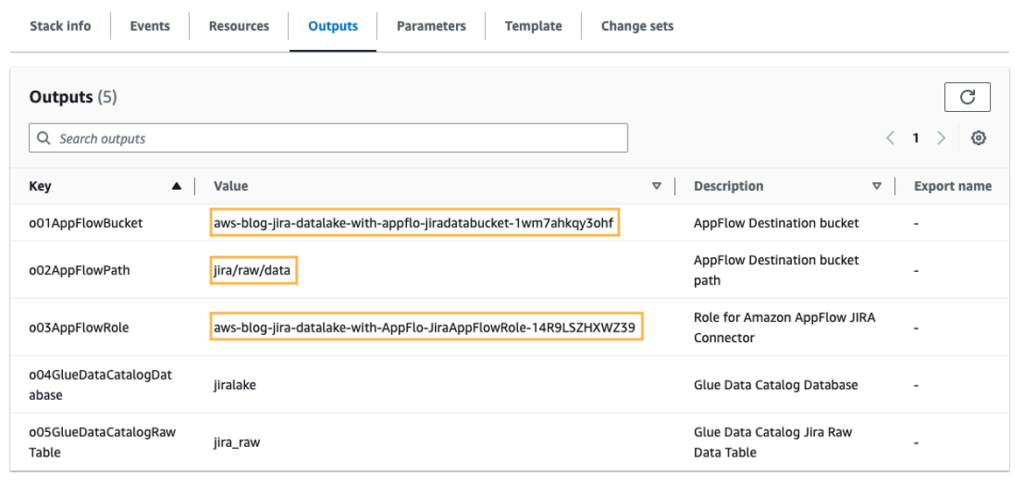Open outputs table preferences gear
Image resolution: width=1024 pixels, height=481 pixels.
point(978,138)
